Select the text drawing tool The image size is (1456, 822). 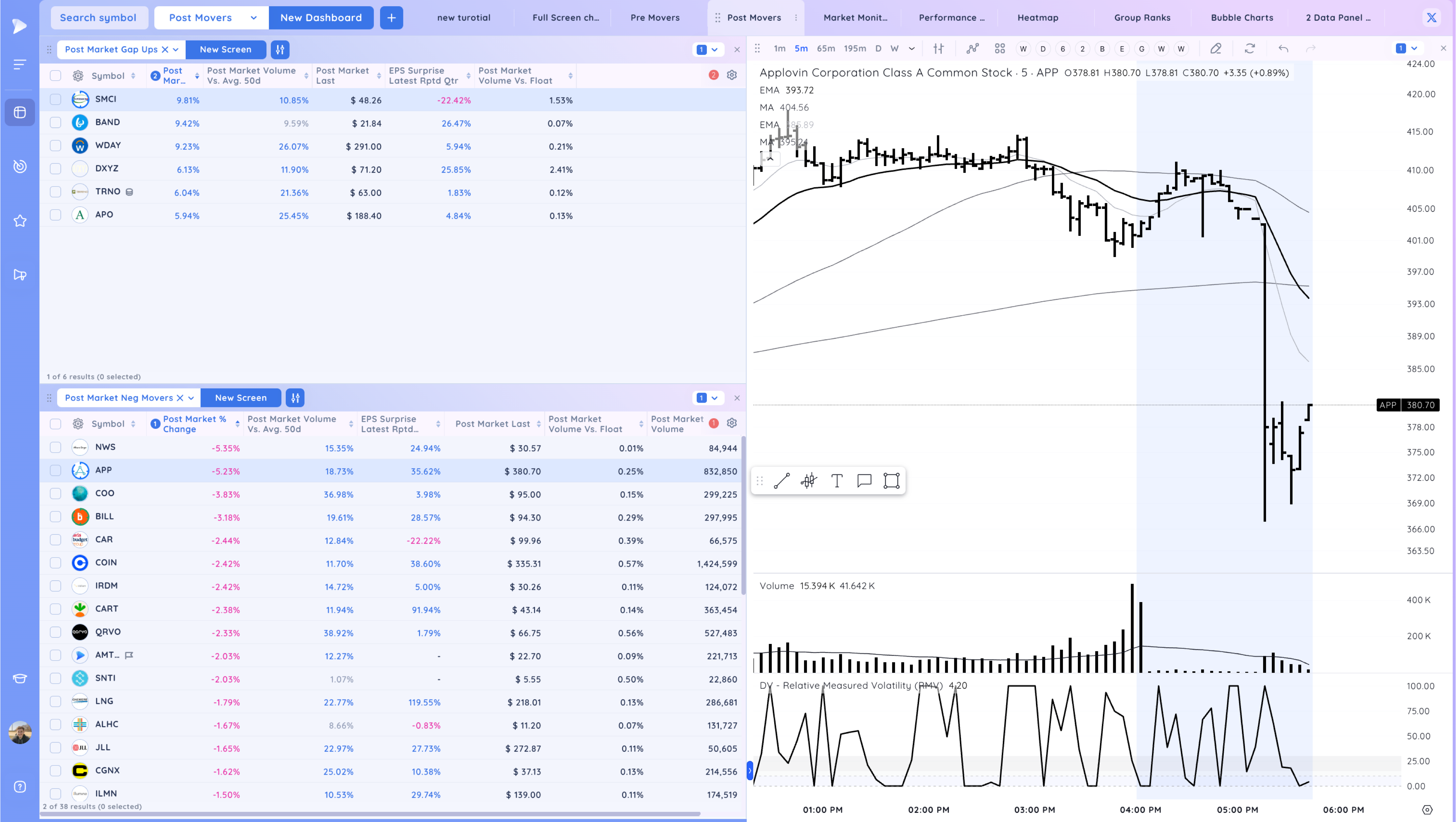click(837, 481)
